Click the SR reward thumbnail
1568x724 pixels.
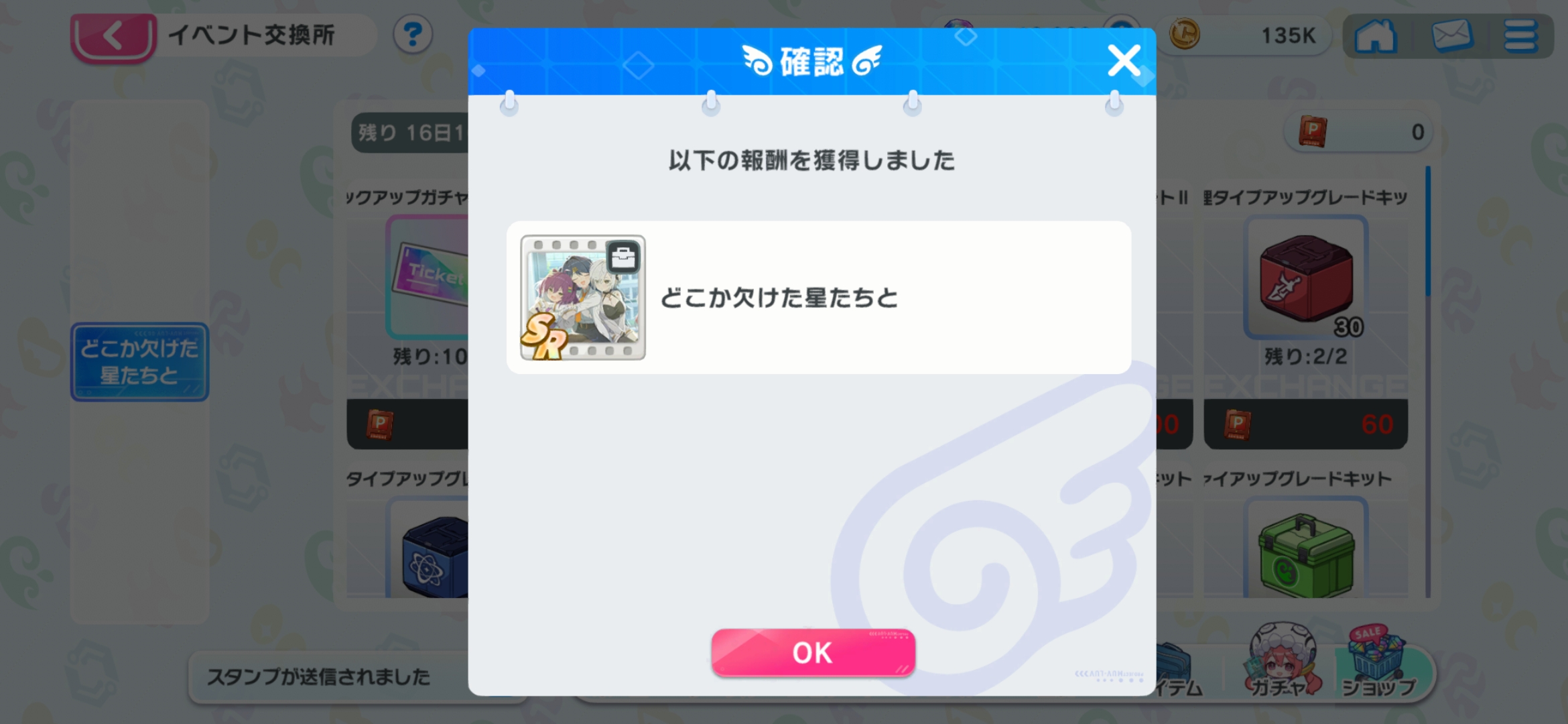(x=582, y=297)
